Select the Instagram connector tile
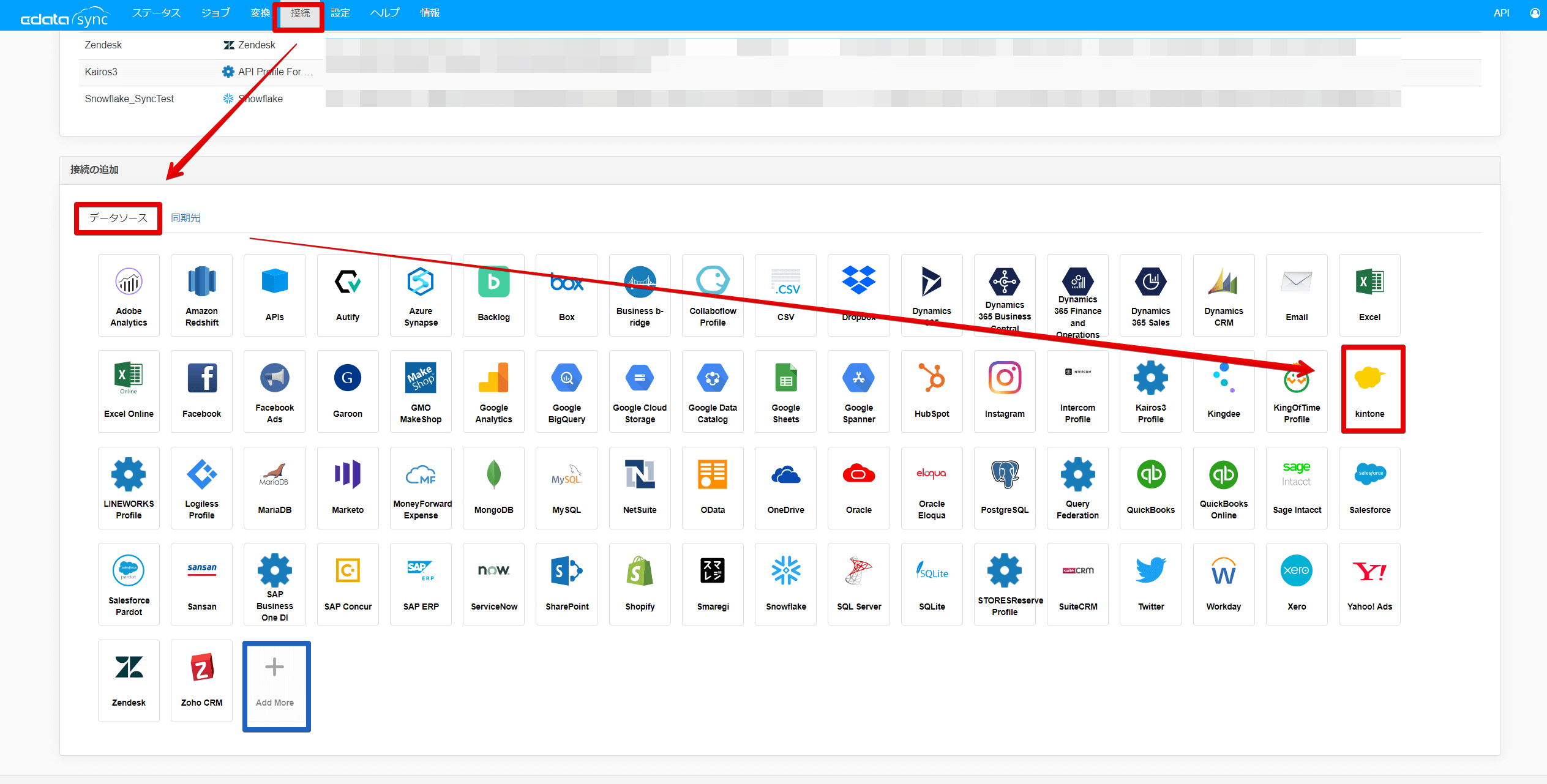Image resolution: width=1547 pixels, height=784 pixels. click(1004, 390)
